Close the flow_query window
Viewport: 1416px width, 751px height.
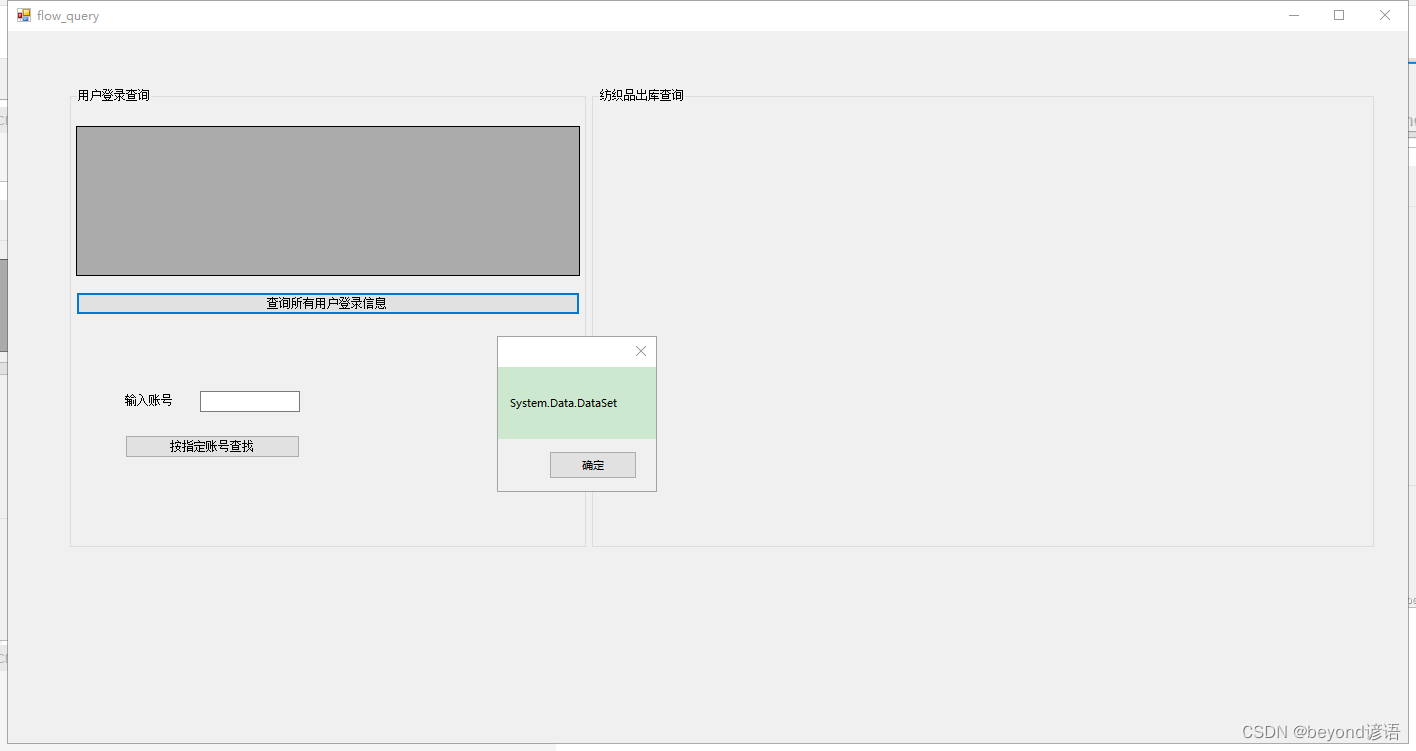(1385, 15)
